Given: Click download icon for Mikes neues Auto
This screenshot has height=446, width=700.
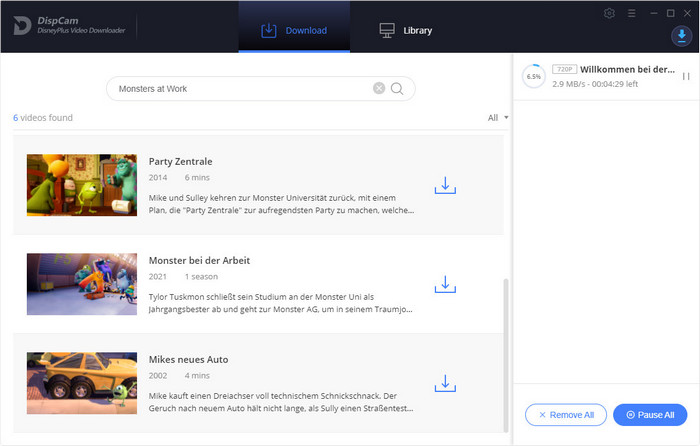Looking at the screenshot, I should pos(445,383).
